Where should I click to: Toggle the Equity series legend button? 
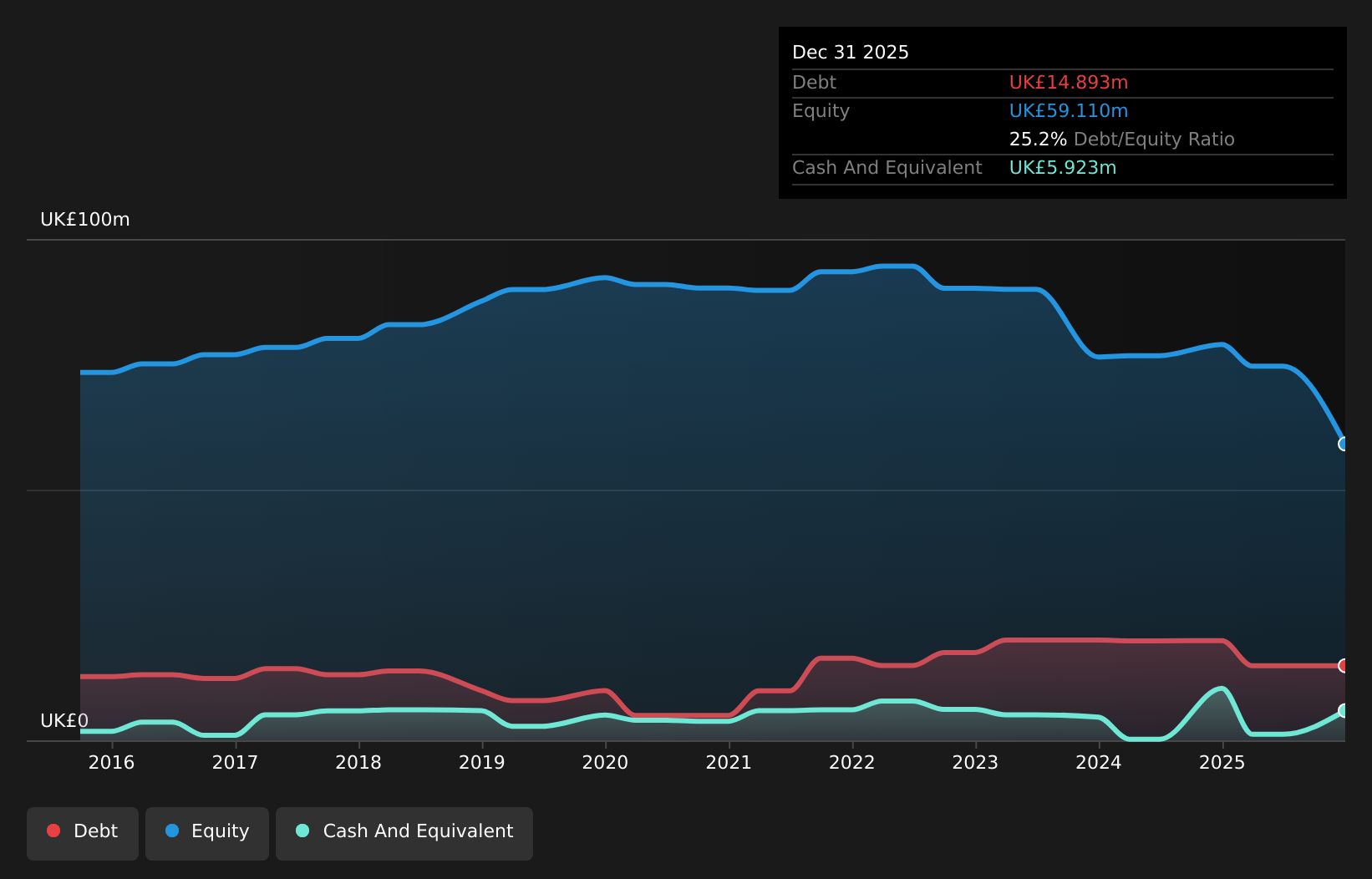[207, 833]
